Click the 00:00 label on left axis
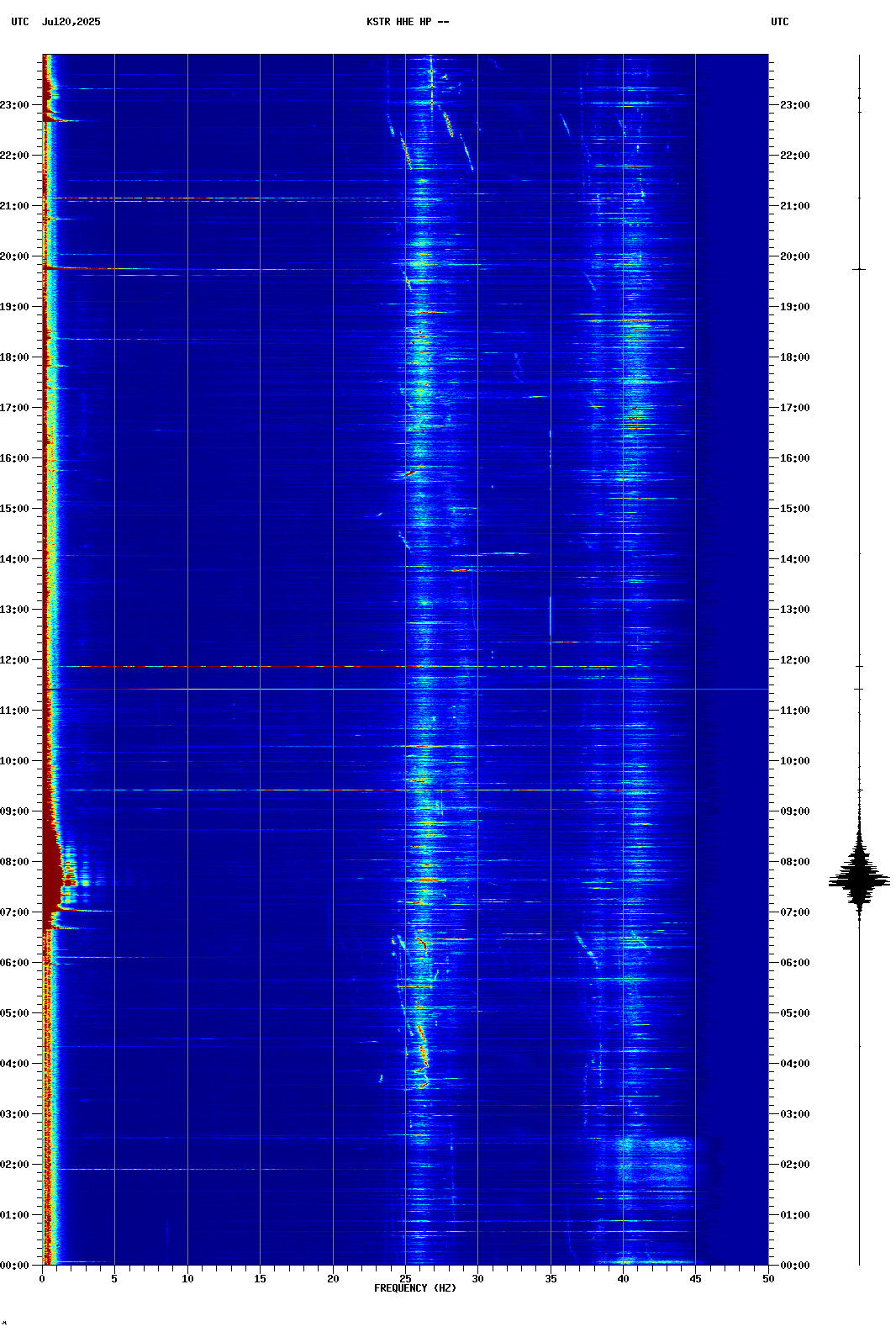 (14, 1266)
